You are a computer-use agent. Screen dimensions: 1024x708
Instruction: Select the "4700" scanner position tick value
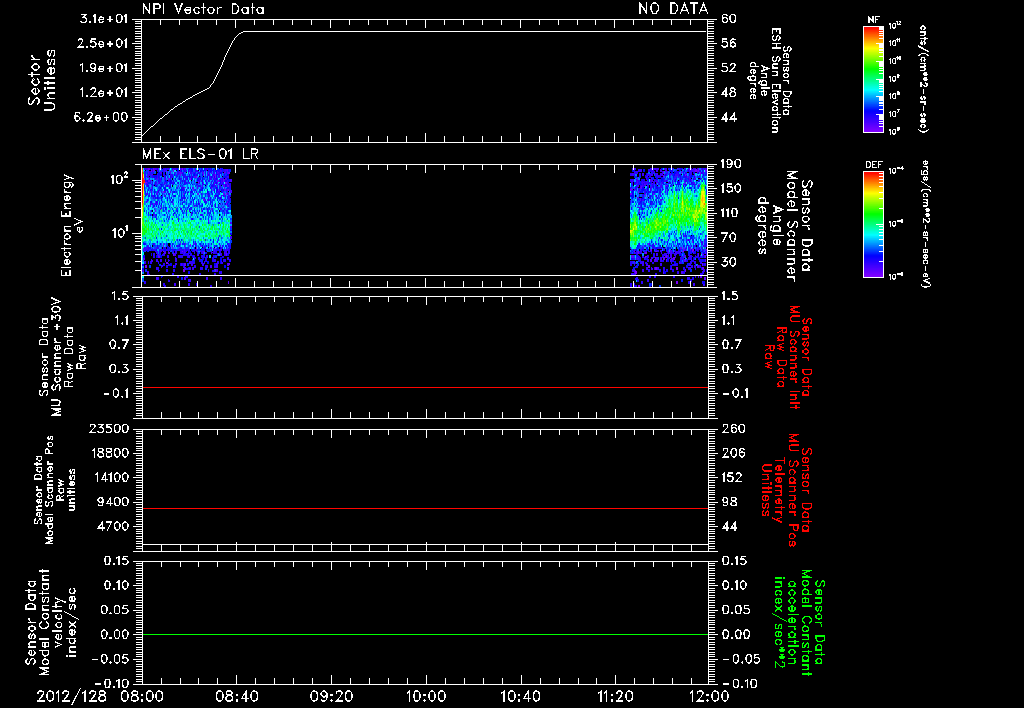pyautogui.click(x=114, y=526)
